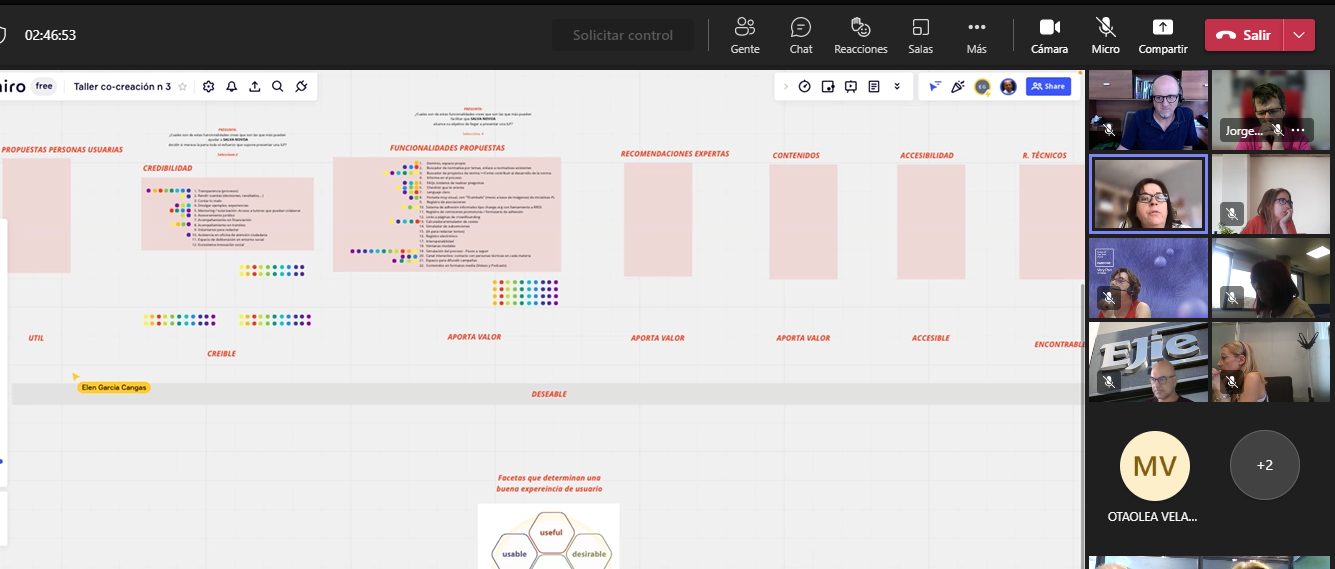Expand more Miro tools double chevron
1335x569 pixels.
pyautogui.click(x=897, y=87)
